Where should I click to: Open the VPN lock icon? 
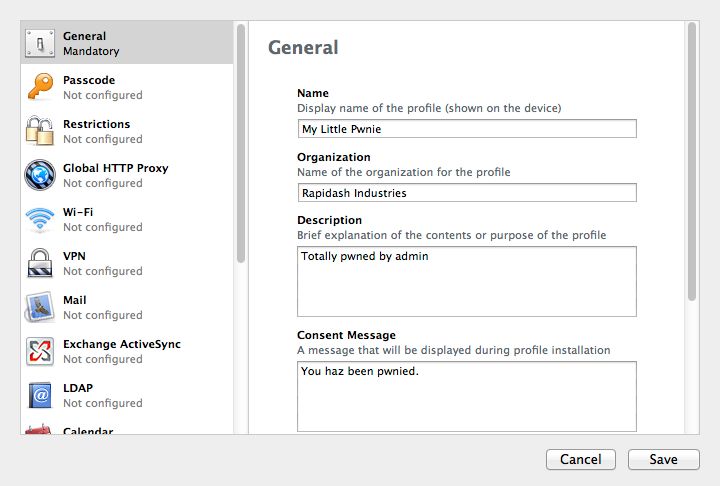click(40, 263)
